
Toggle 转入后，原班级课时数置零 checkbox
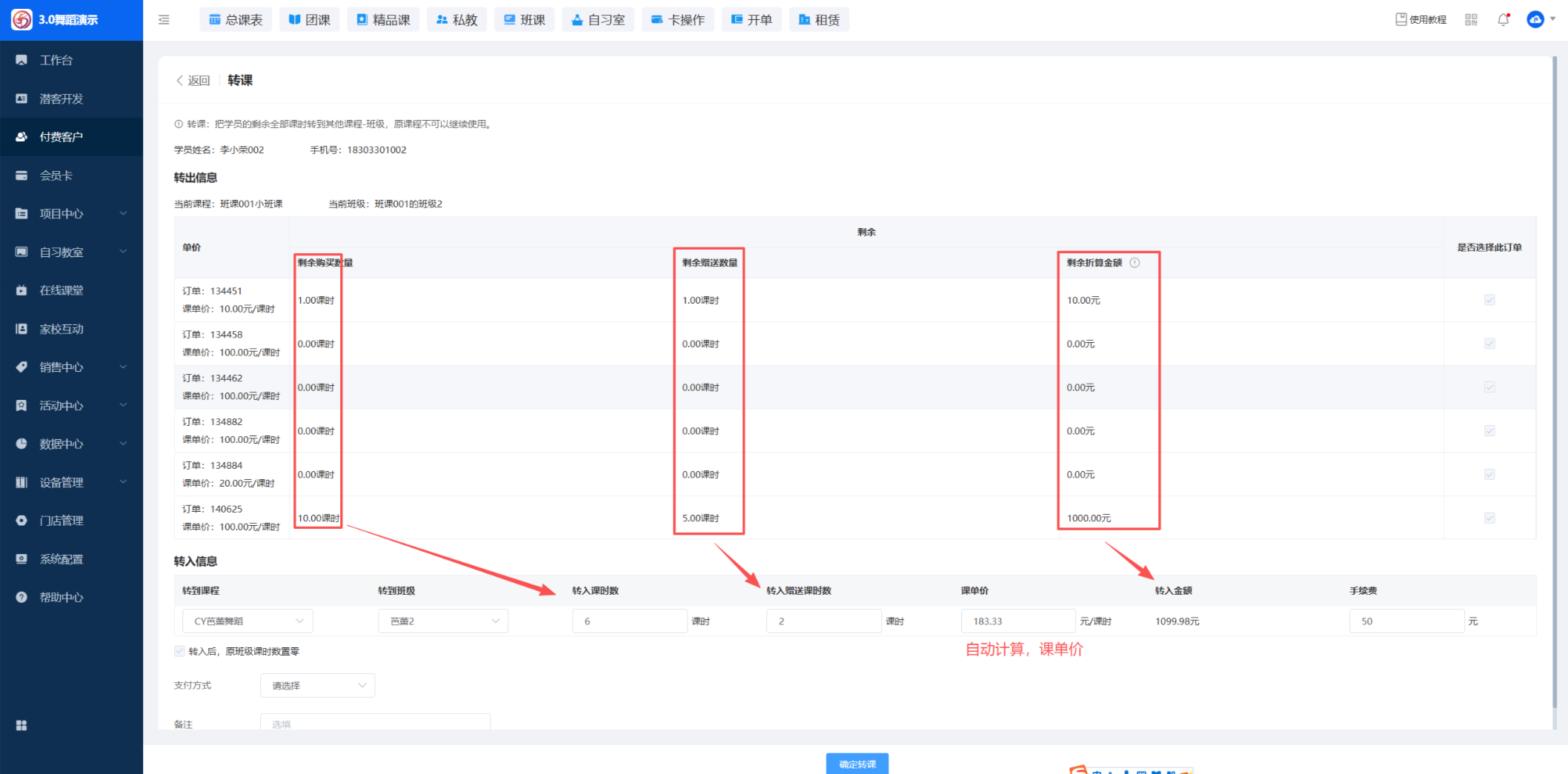(x=179, y=651)
